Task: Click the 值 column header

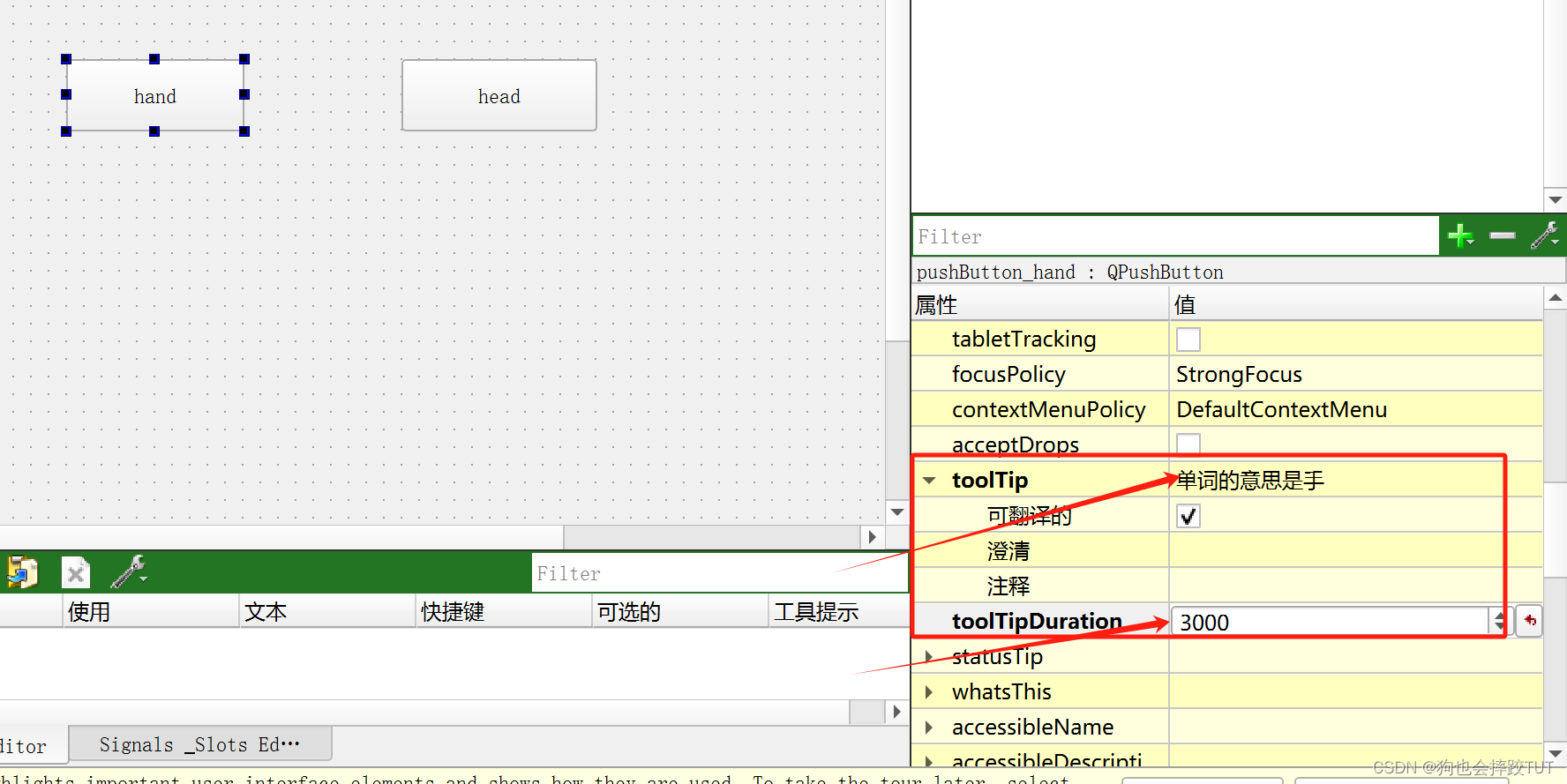Action: [1356, 304]
